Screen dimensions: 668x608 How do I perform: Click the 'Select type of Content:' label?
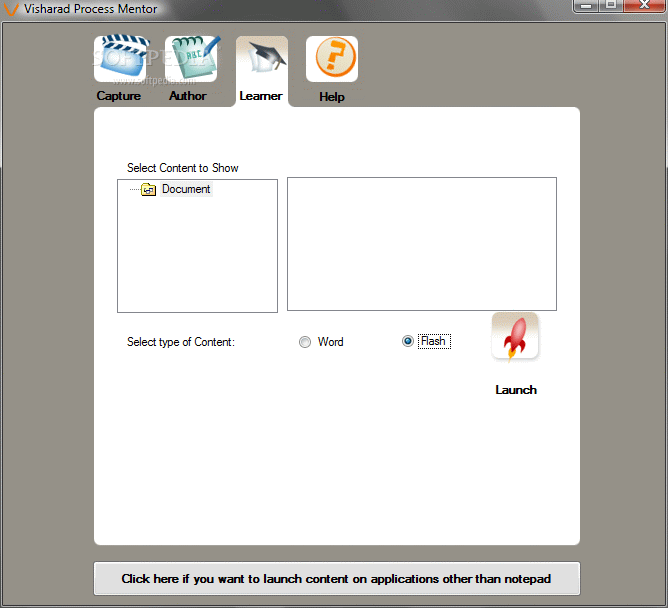[181, 342]
